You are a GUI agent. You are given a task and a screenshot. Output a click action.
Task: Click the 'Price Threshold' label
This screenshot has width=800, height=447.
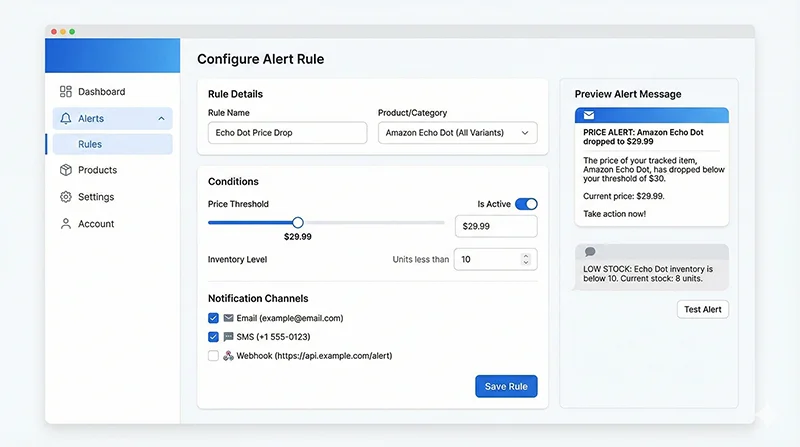pos(238,204)
